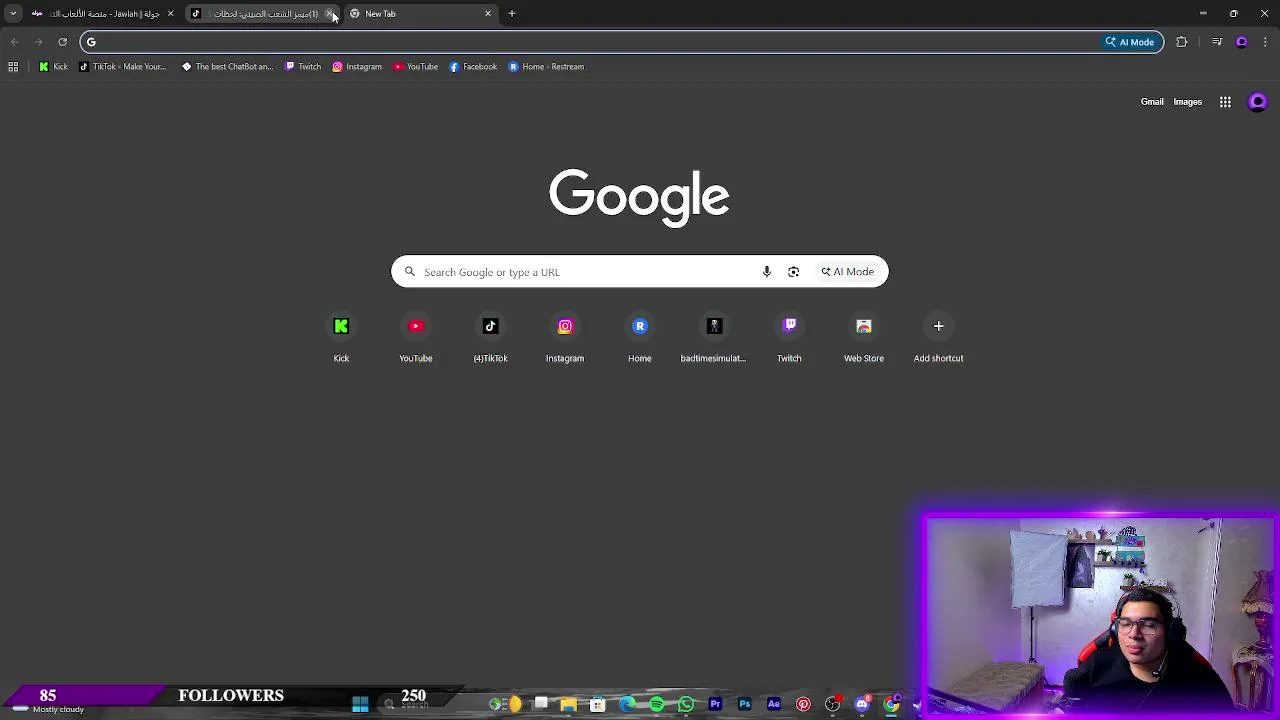Open the Windows Start menu
1280x720 pixels.
click(x=360, y=705)
